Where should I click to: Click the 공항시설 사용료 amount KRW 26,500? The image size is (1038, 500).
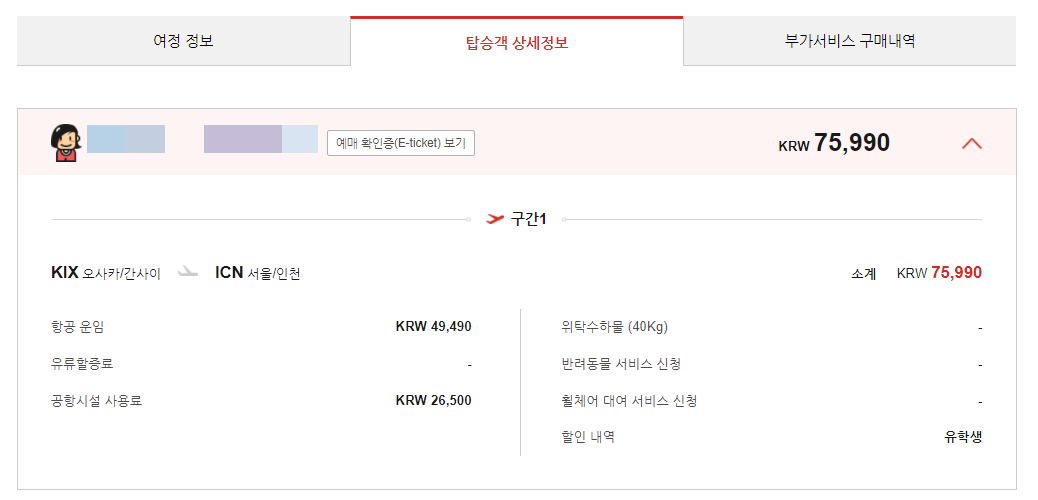pos(434,400)
